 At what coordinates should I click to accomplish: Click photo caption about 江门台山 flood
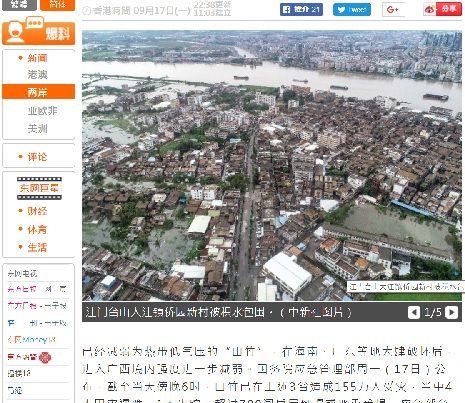tap(218, 312)
